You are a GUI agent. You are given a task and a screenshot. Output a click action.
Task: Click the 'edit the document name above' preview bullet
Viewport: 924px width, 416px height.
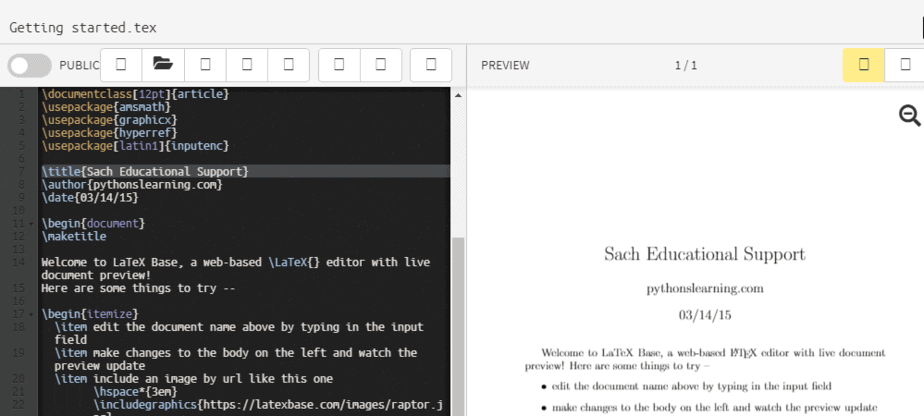[691, 387]
